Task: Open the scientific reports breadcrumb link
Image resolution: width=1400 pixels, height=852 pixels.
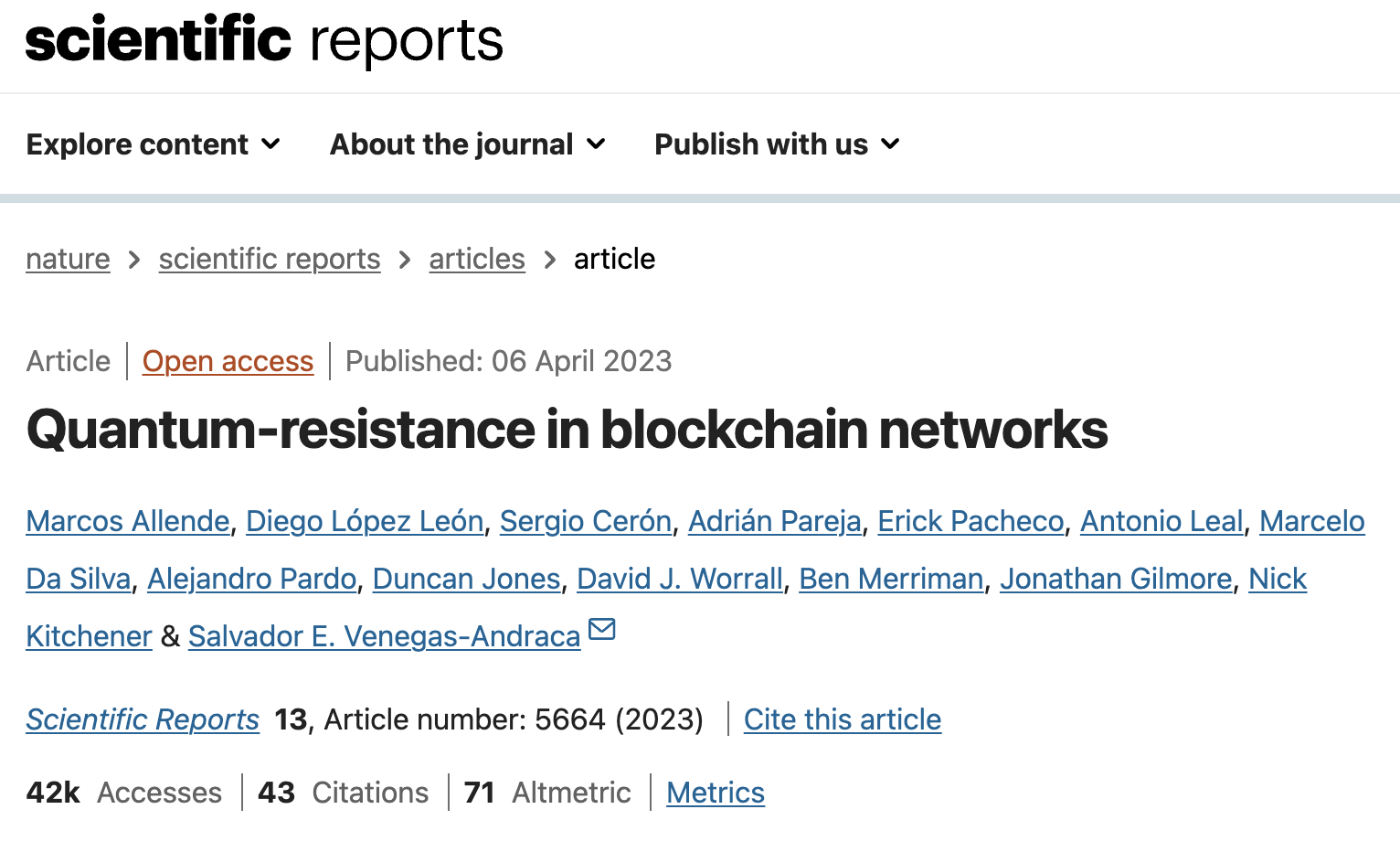Action: [x=270, y=259]
